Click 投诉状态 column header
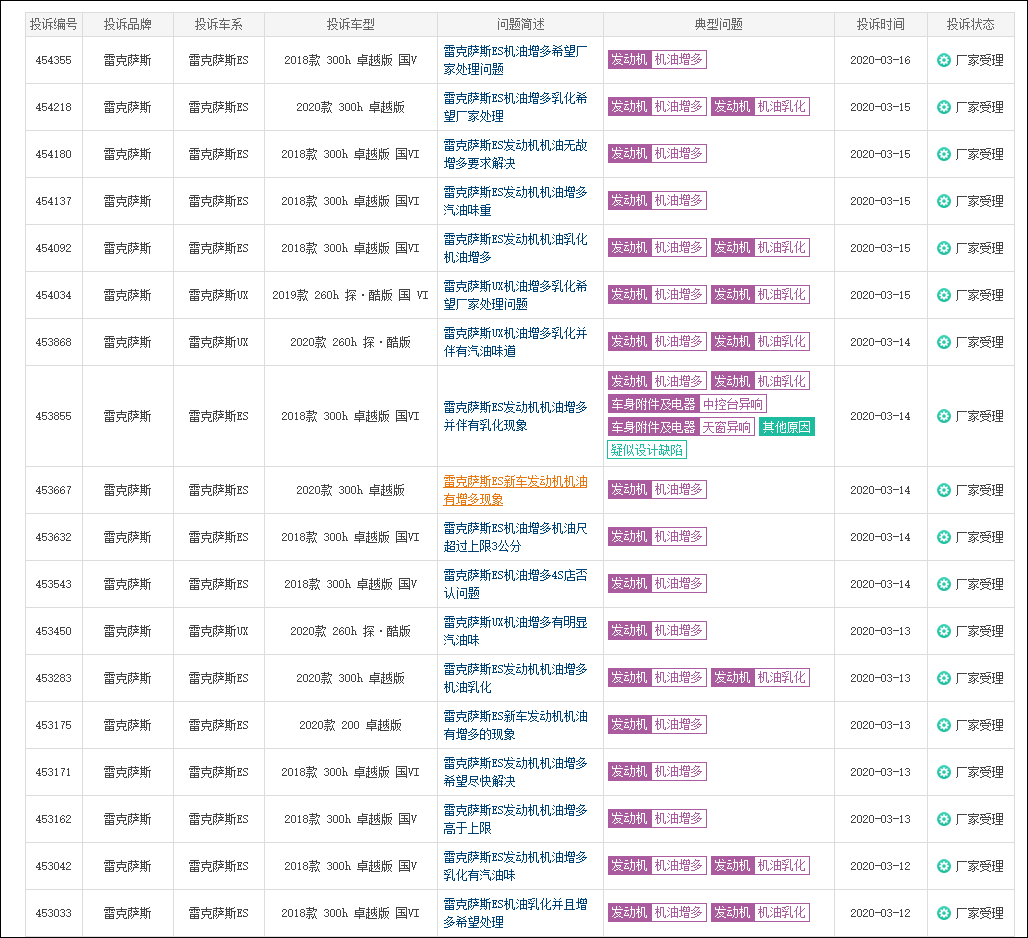This screenshot has width=1028, height=938. click(971, 25)
